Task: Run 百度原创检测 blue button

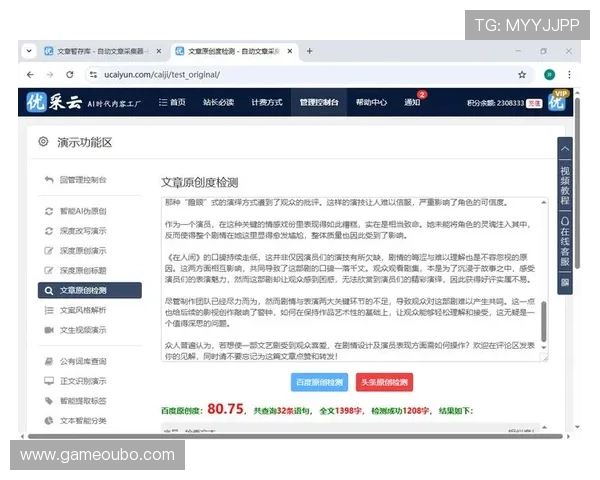Action: (320, 382)
